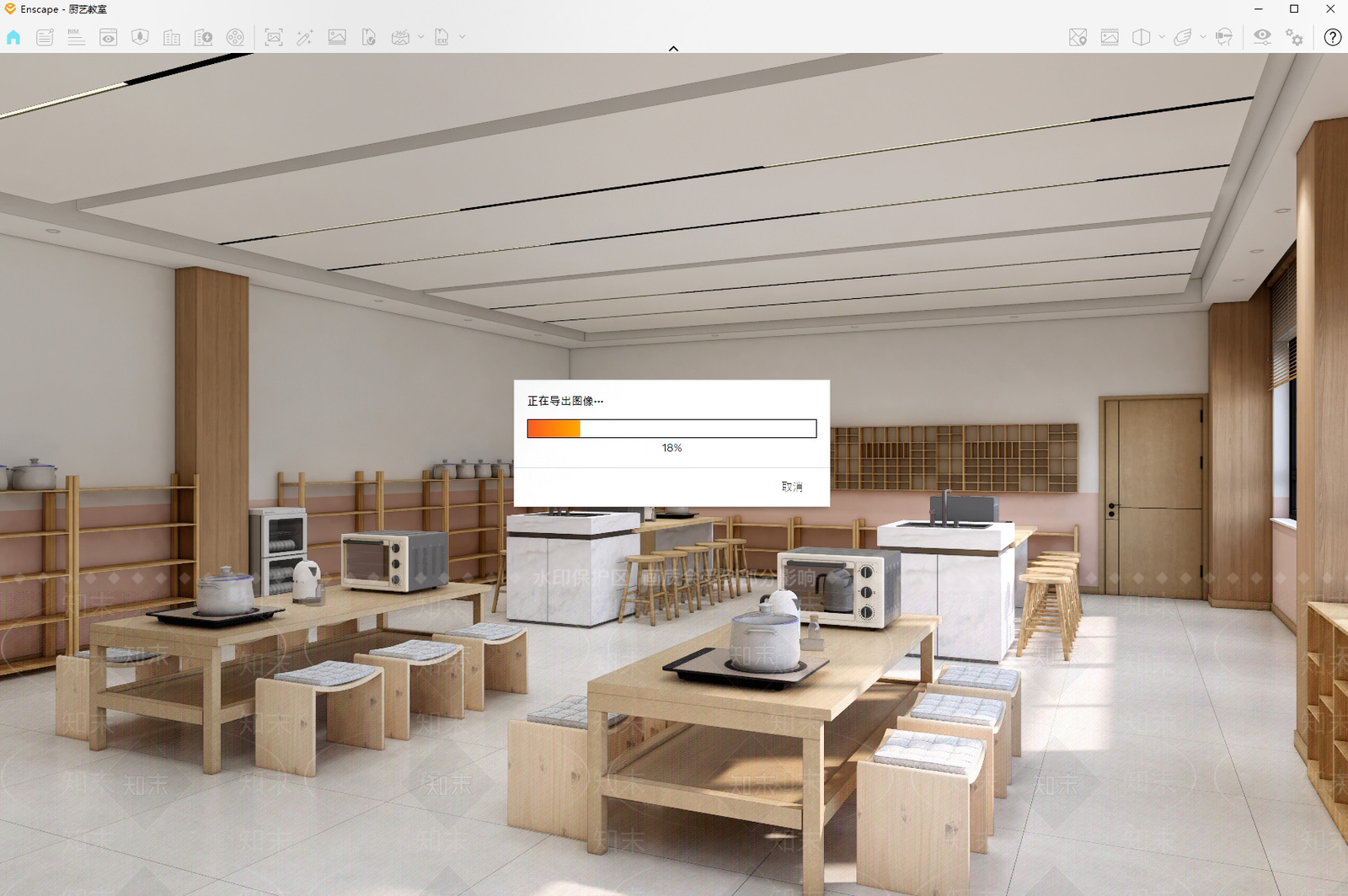The height and width of the screenshot is (896, 1348).
Task: Click the screenshot capture icon
Action: coord(274,37)
